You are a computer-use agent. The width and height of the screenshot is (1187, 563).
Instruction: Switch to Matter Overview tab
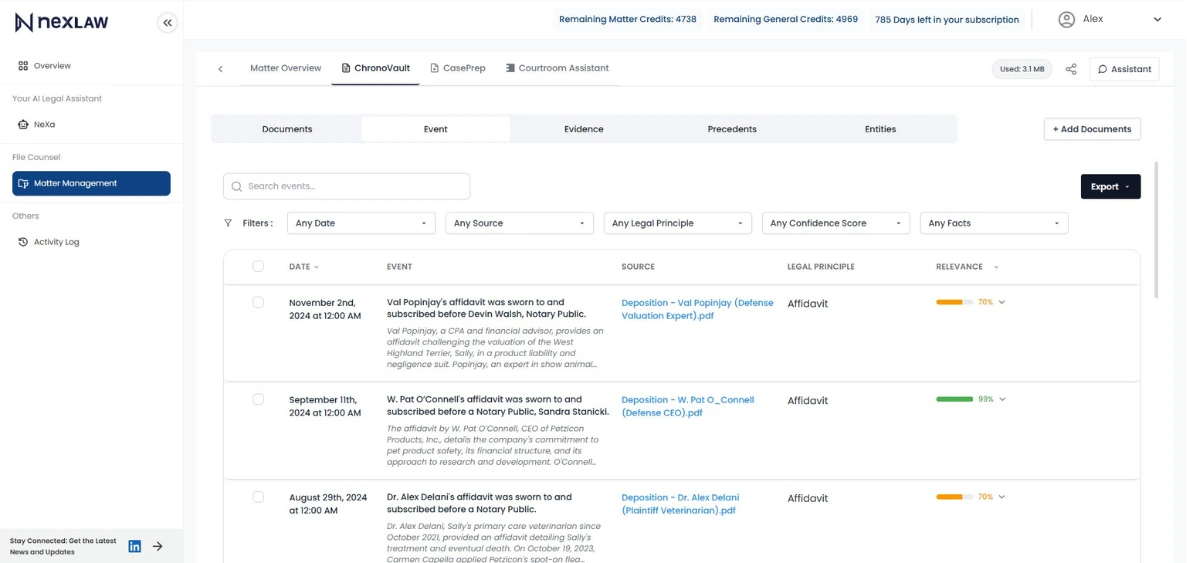(x=285, y=68)
